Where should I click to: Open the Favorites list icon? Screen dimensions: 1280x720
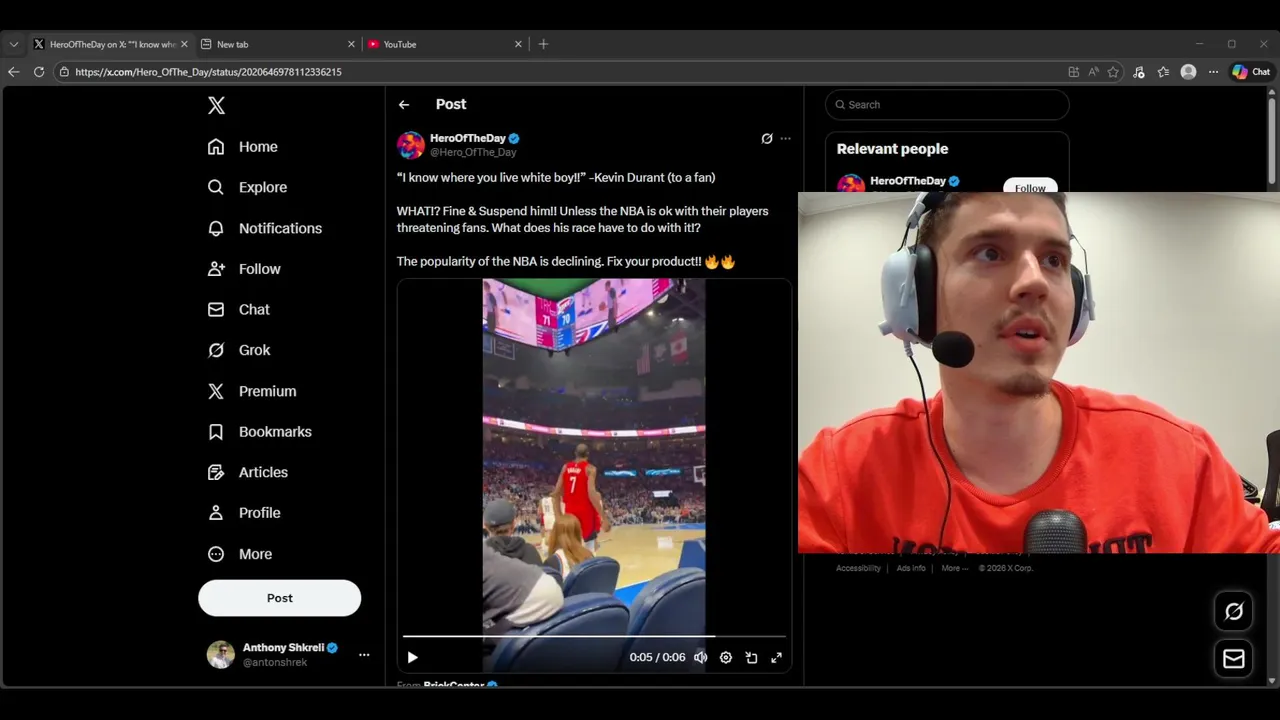[1163, 72]
